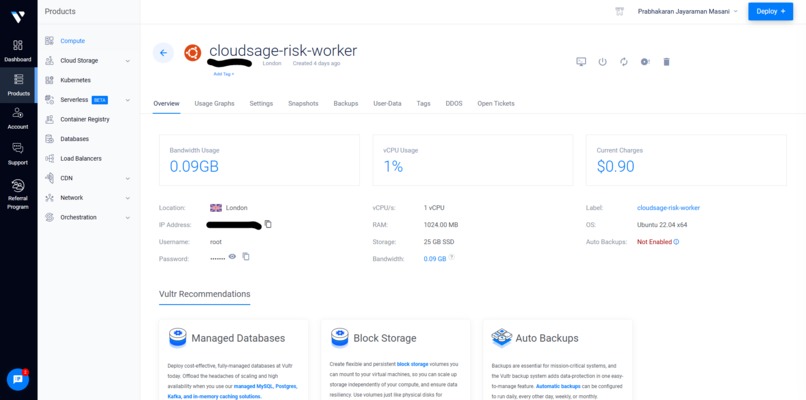
Task: Open the Container Registry menu item
Action: tap(85, 119)
